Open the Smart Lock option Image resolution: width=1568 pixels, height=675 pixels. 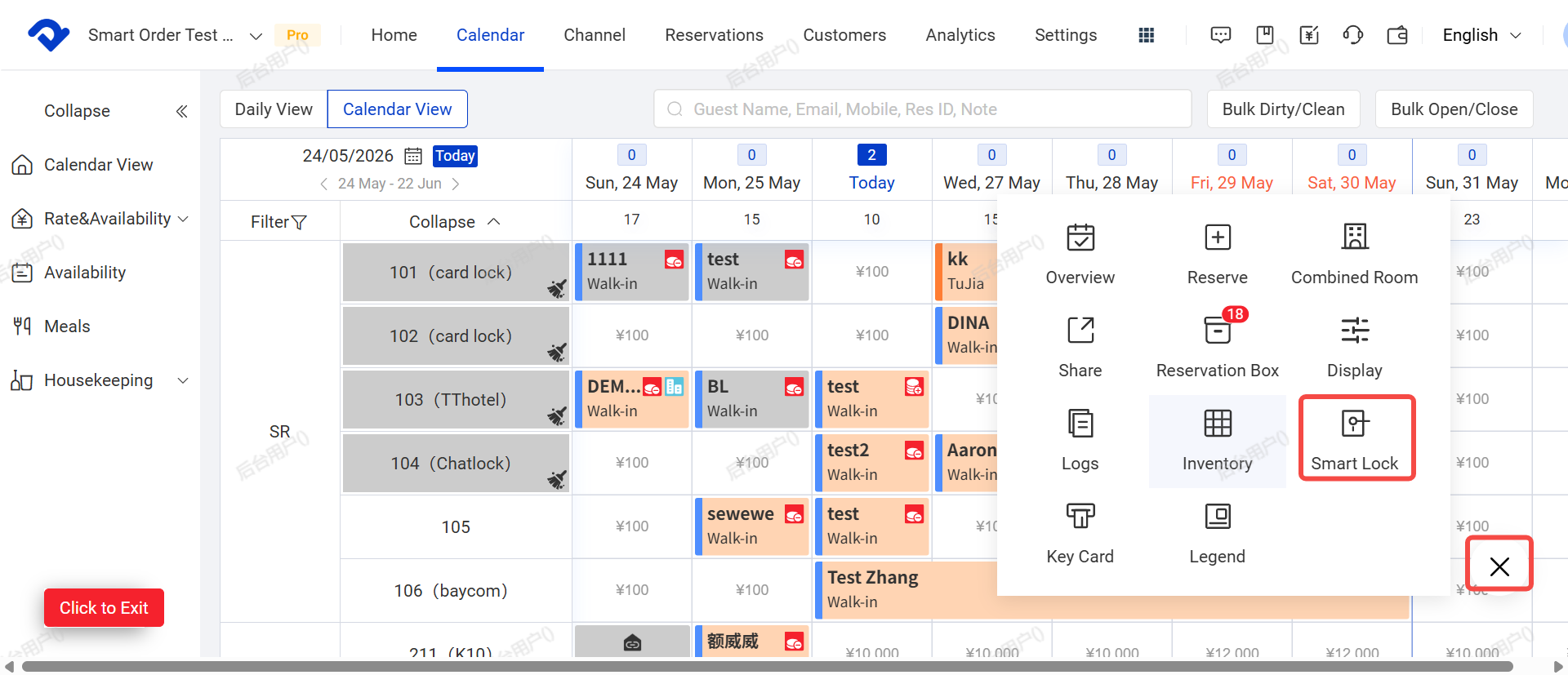1355,441
